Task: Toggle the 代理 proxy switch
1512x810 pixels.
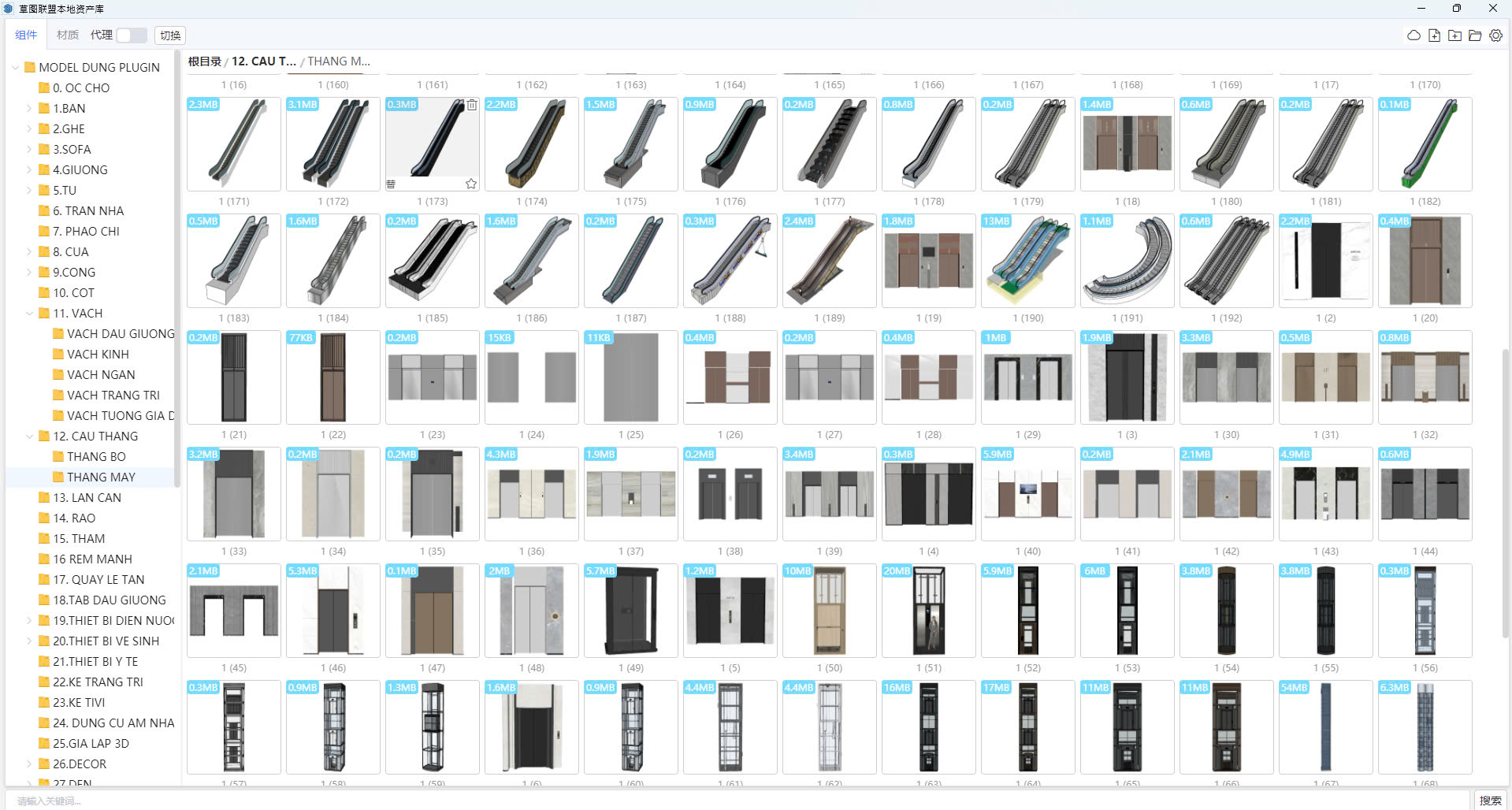Action: (x=131, y=35)
